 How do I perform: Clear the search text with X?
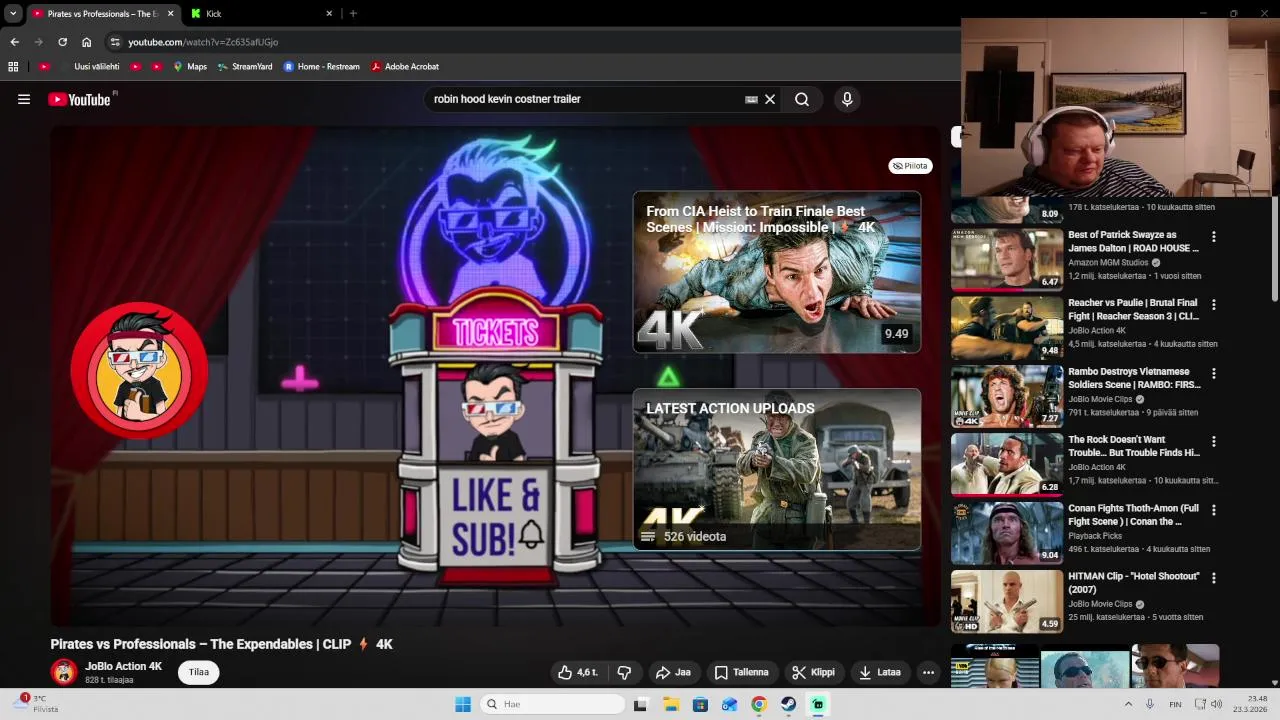(770, 99)
